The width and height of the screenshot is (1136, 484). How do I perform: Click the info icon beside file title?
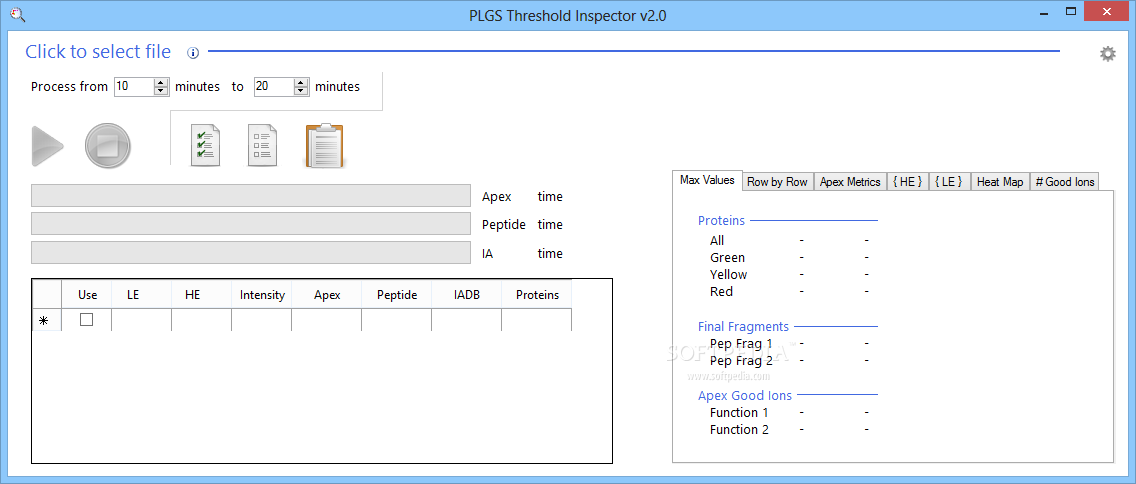(193, 52)
